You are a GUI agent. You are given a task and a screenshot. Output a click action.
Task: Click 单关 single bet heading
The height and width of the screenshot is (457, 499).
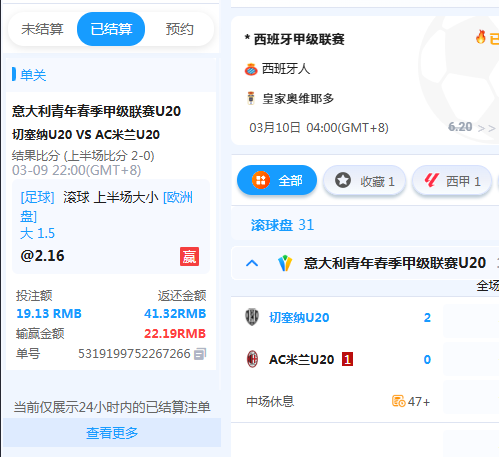(33, 75)
